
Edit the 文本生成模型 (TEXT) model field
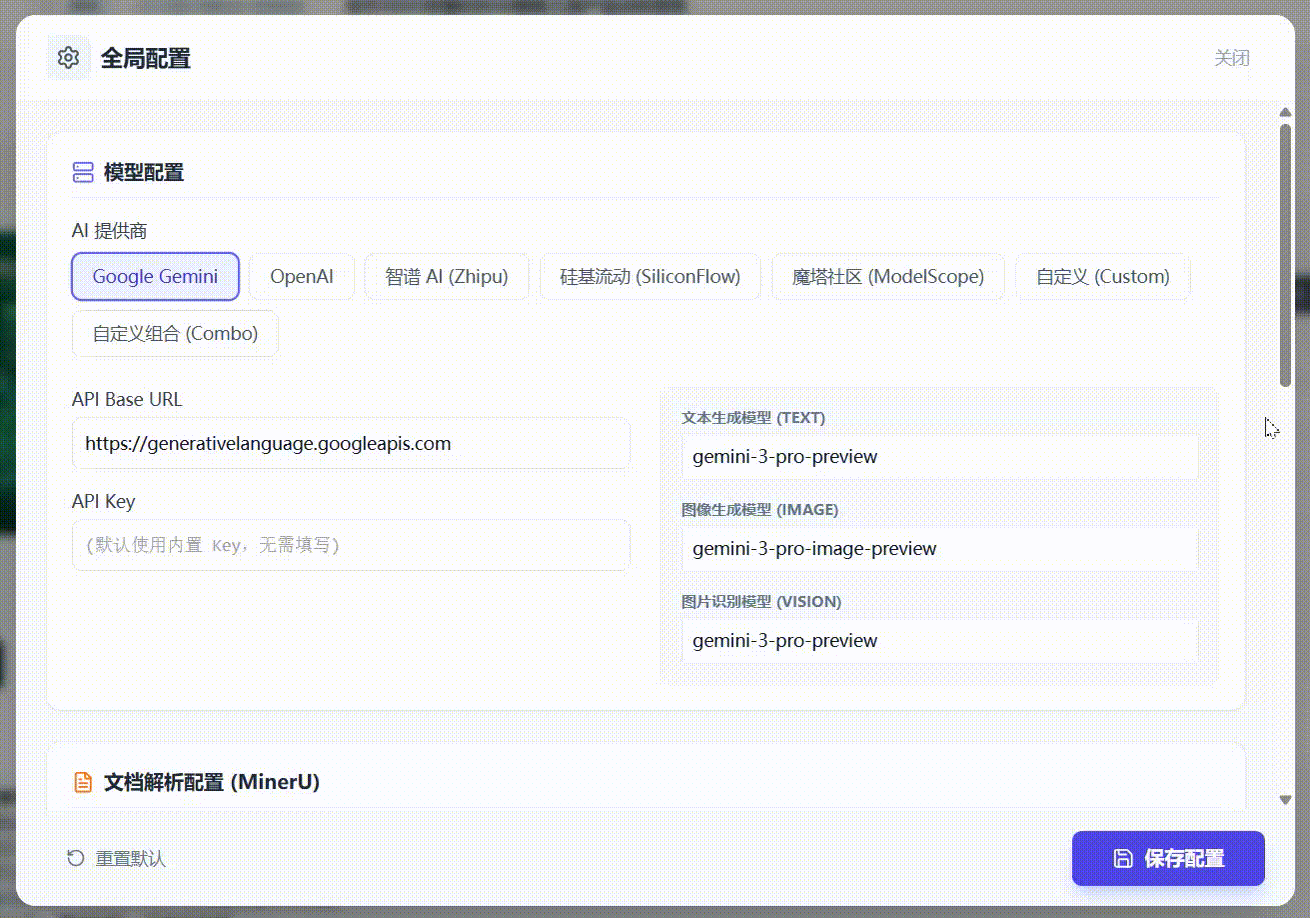tap(940, 457)
